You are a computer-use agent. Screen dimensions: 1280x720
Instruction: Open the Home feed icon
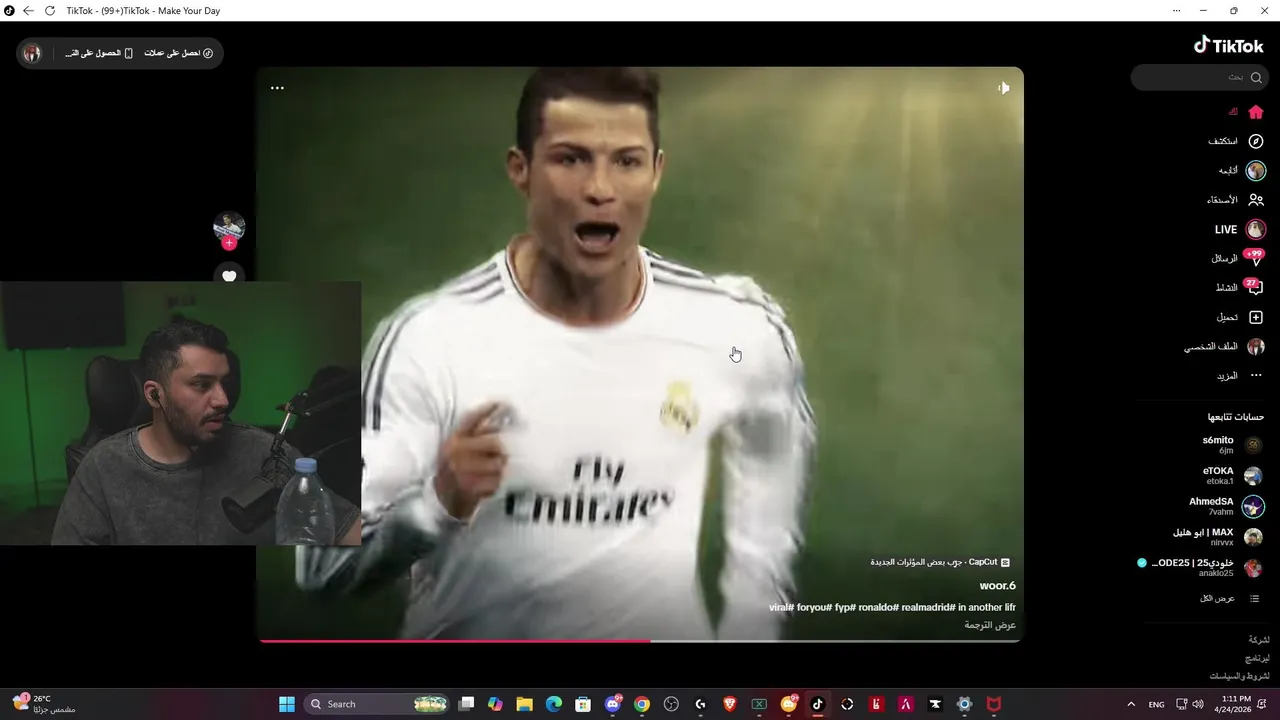(x=1256, y=112)
